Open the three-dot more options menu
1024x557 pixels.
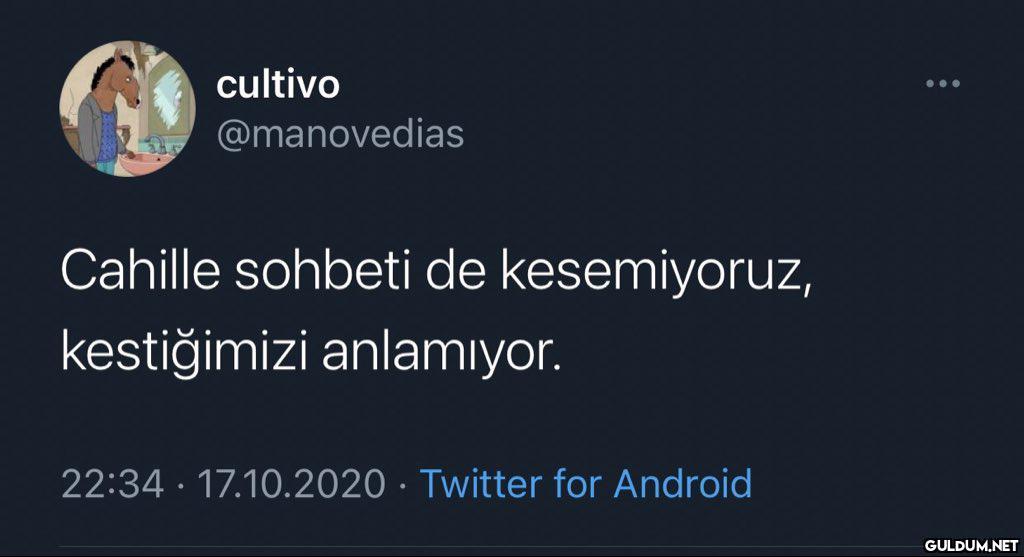(942, 84)
